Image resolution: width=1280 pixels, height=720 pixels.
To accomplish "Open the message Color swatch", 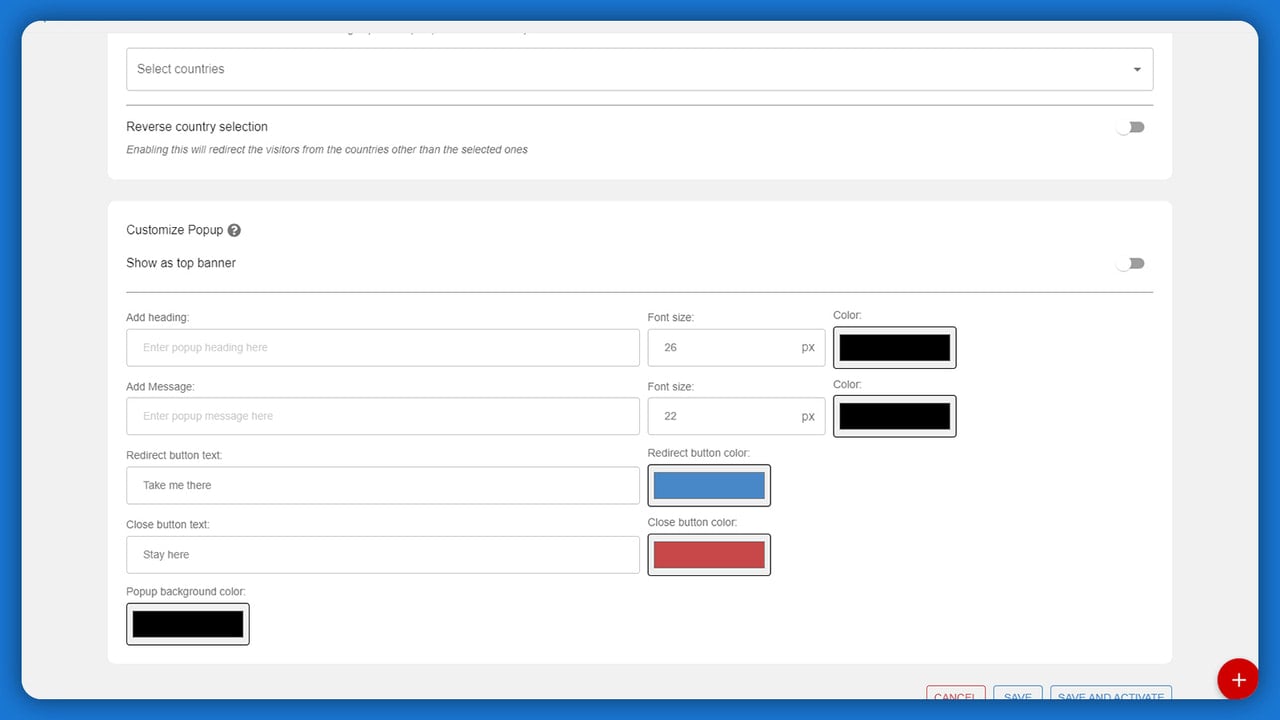I will point(894,416).
